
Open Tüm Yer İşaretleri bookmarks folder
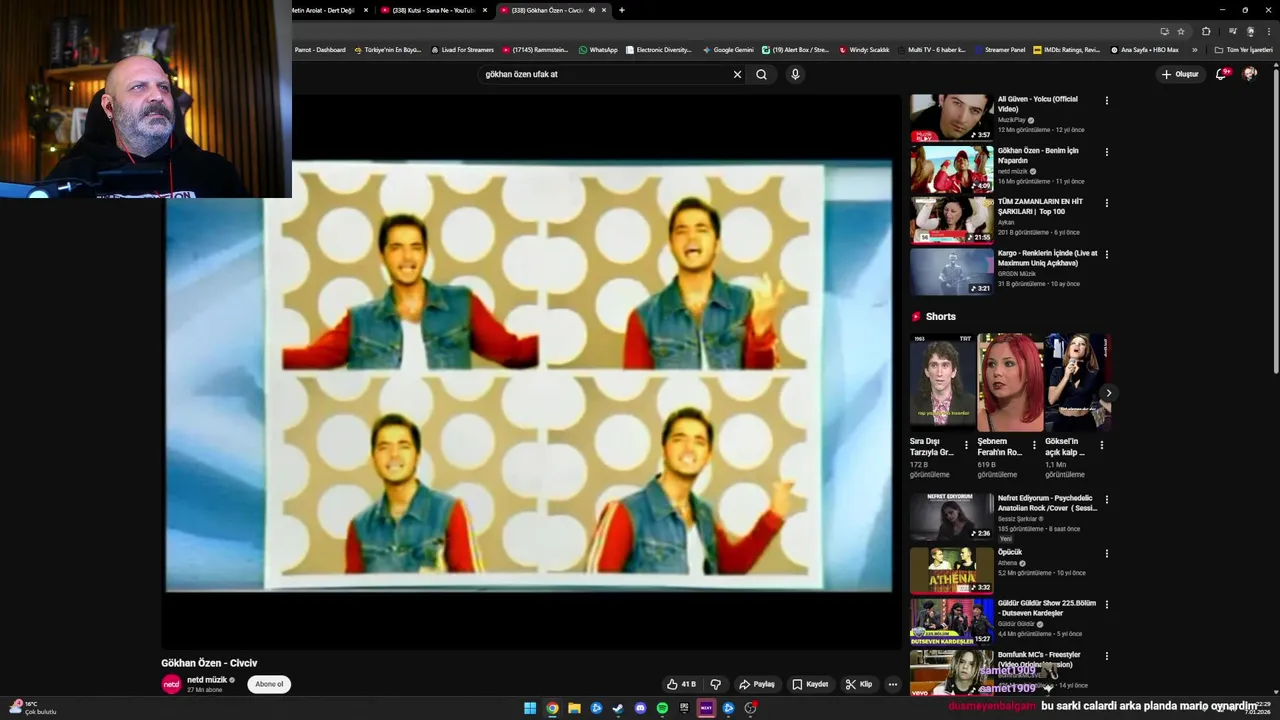[x=1243, y=49]
